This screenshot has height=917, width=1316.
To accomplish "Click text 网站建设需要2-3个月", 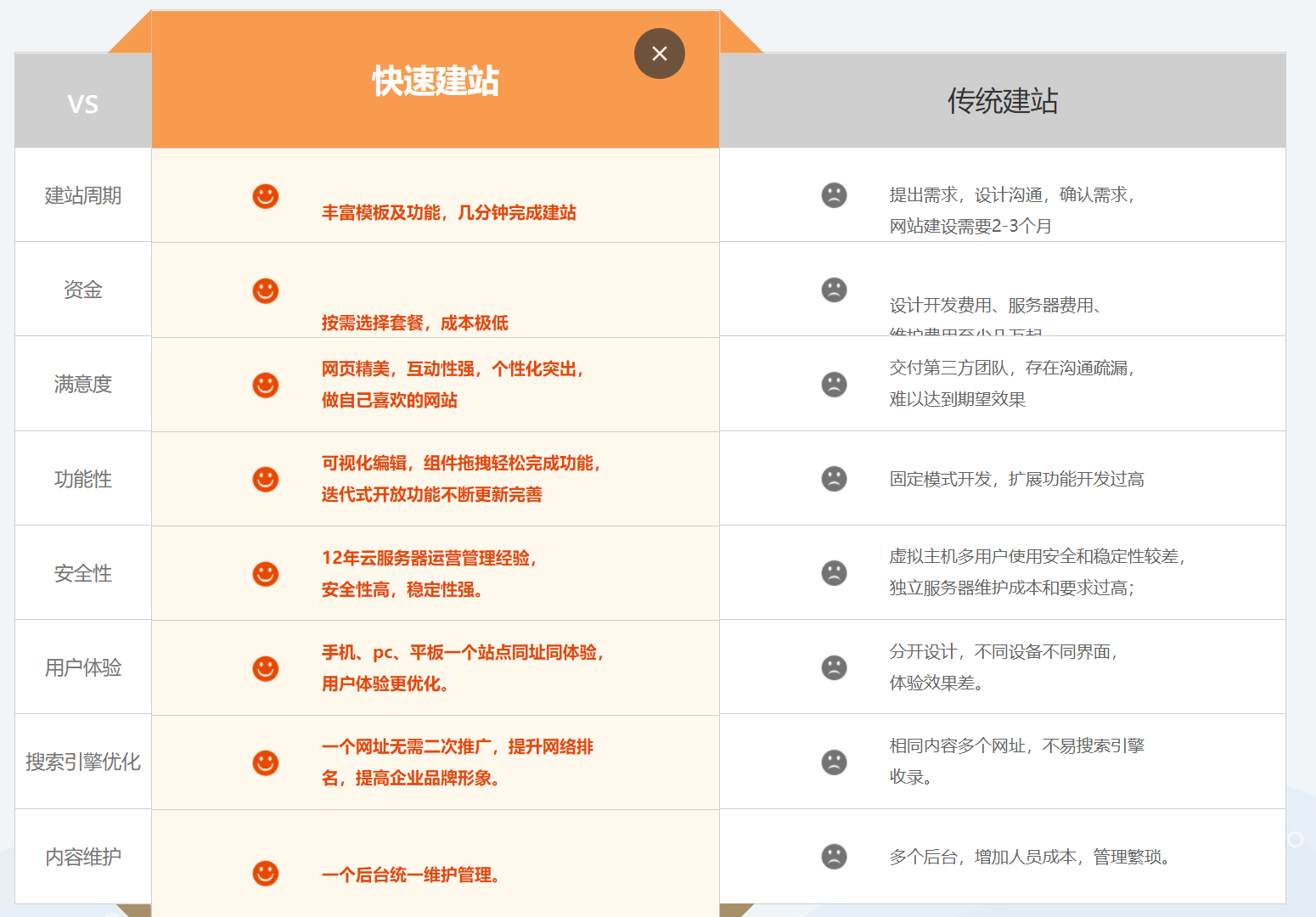I will (970, 226).
